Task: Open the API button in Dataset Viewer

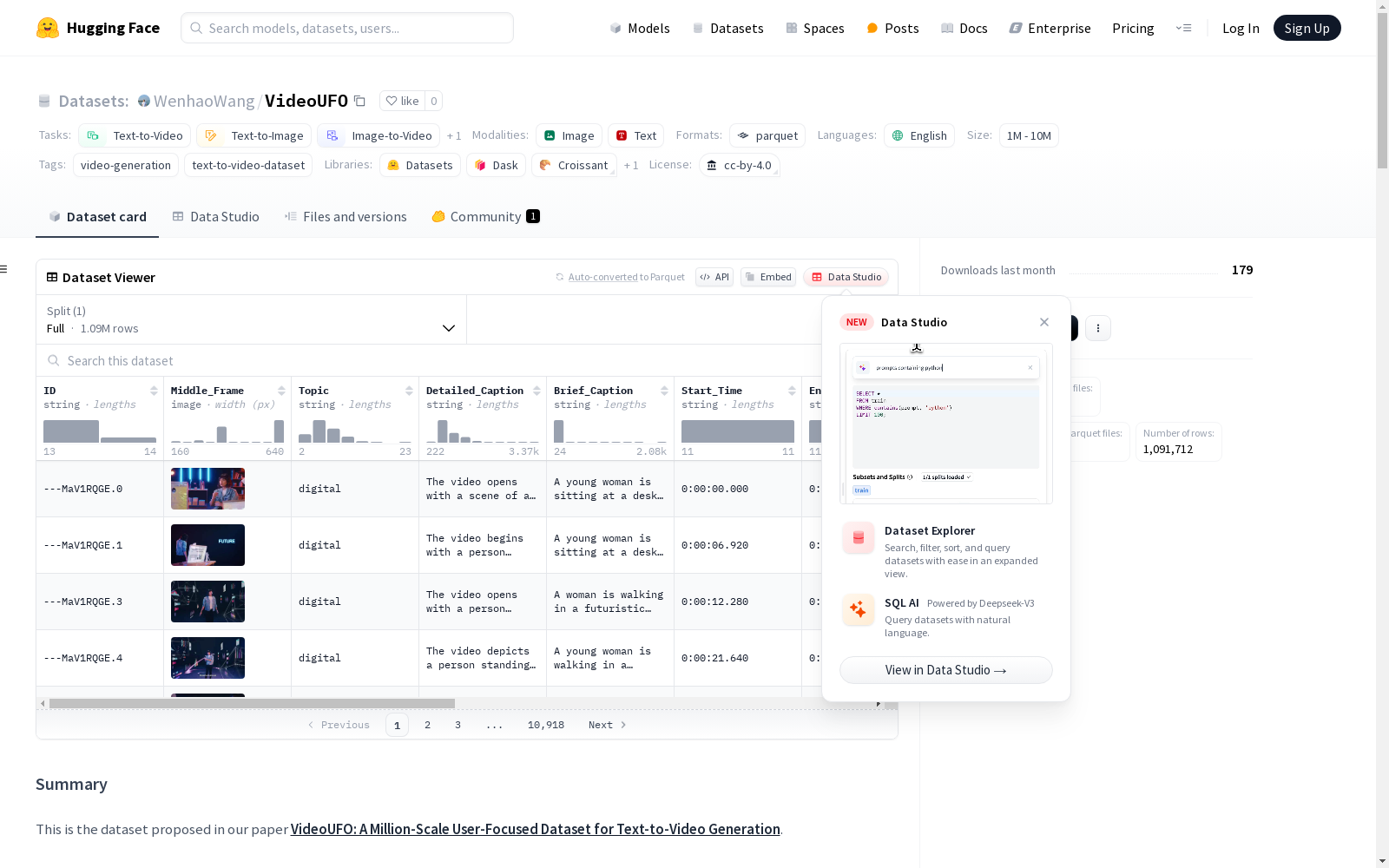Action: point(714,277)
